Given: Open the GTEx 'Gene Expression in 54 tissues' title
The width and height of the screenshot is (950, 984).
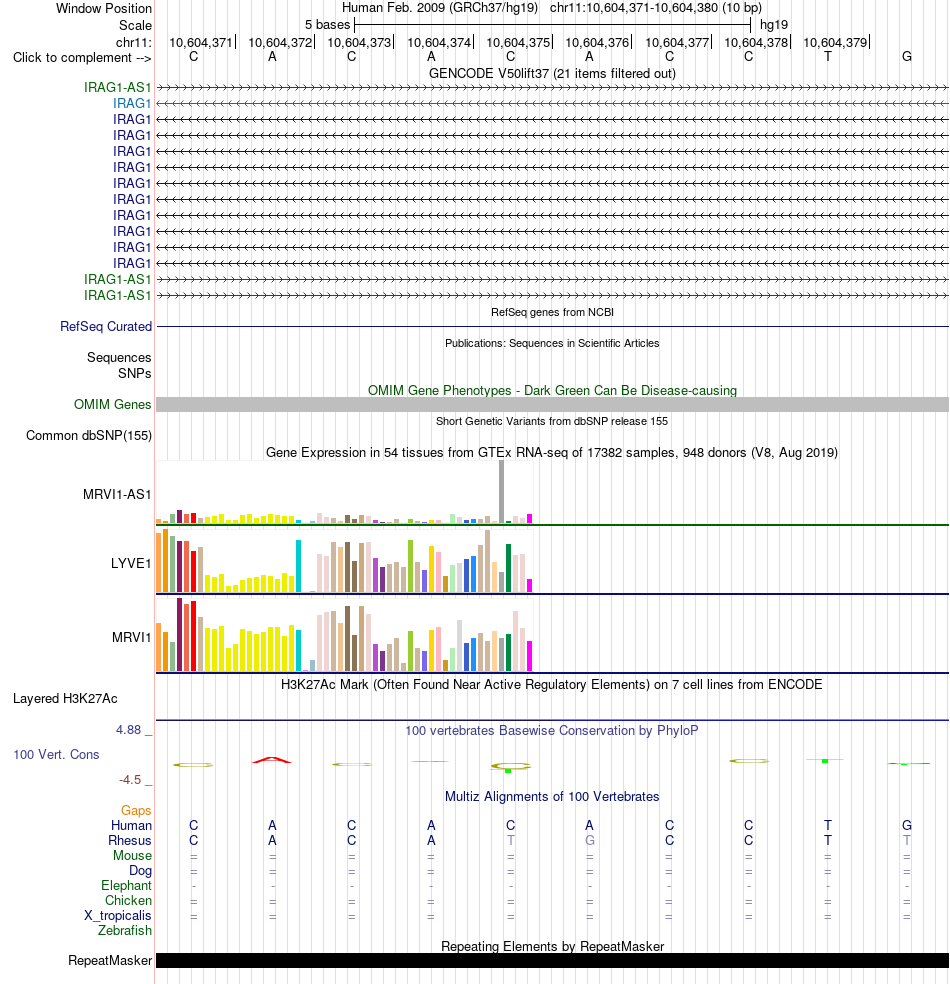Looking at the screenshot, I should [552, 452].
